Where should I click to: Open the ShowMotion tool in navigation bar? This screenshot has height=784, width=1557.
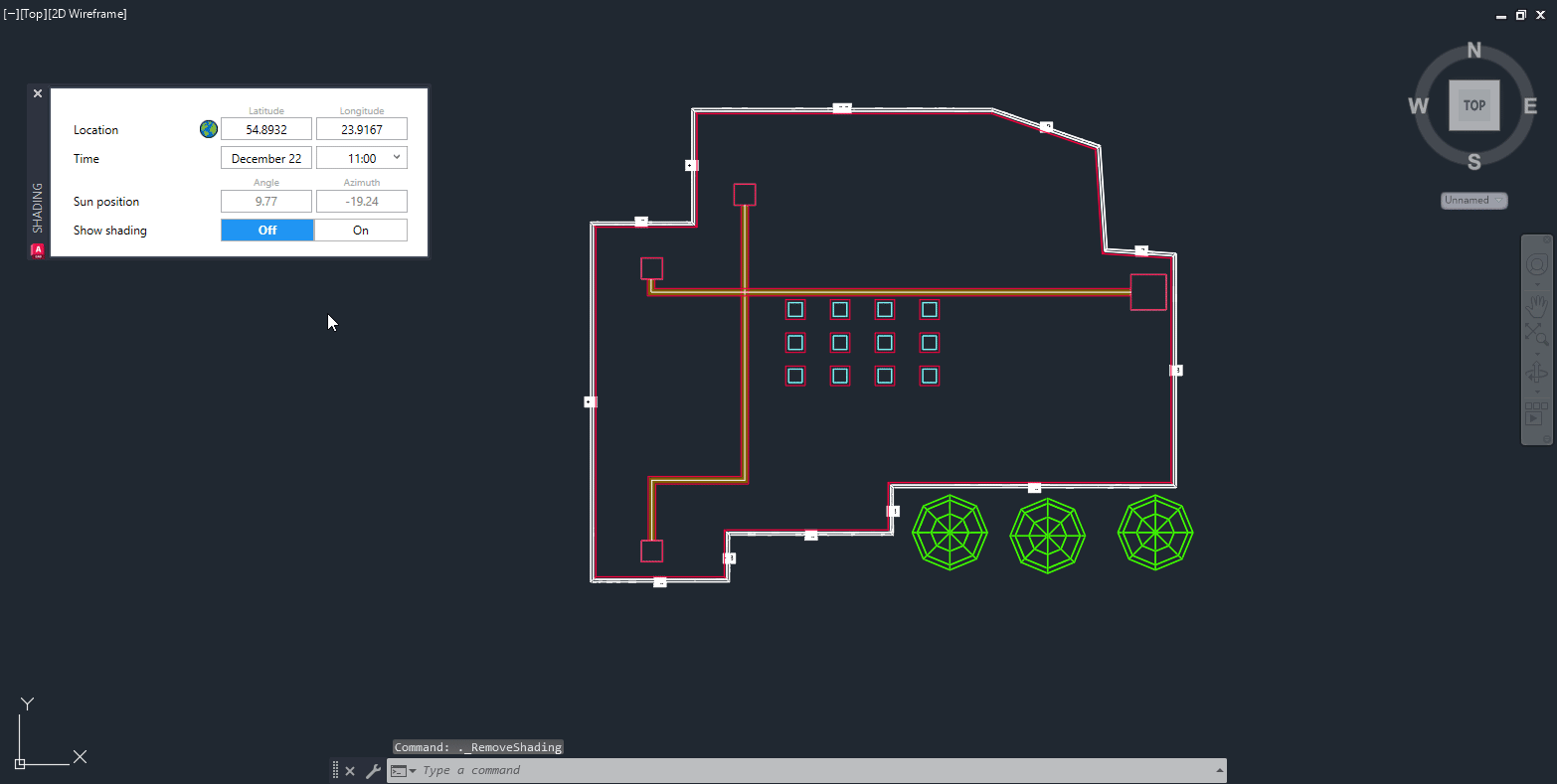[x=1536, y=413]
